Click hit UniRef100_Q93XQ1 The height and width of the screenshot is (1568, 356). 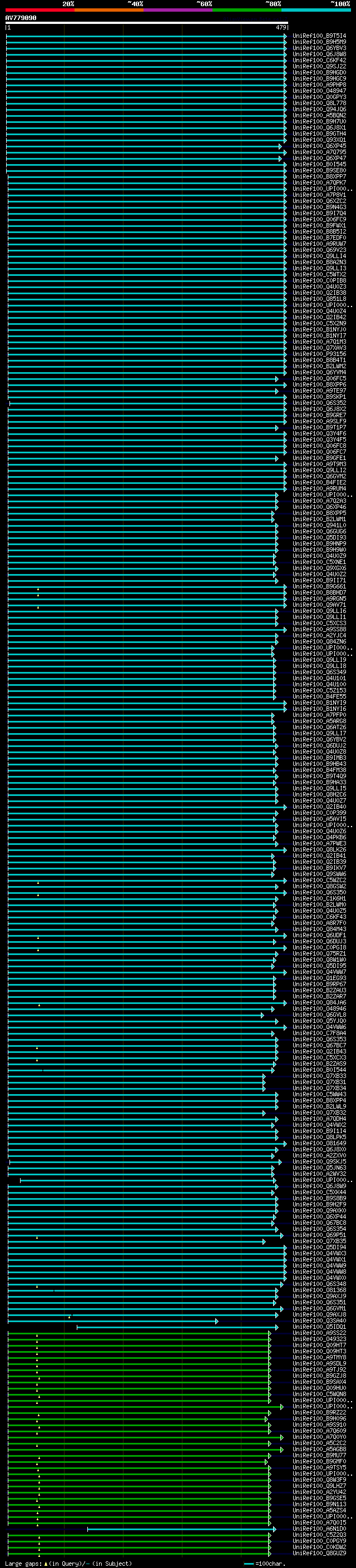coord(319,140)
